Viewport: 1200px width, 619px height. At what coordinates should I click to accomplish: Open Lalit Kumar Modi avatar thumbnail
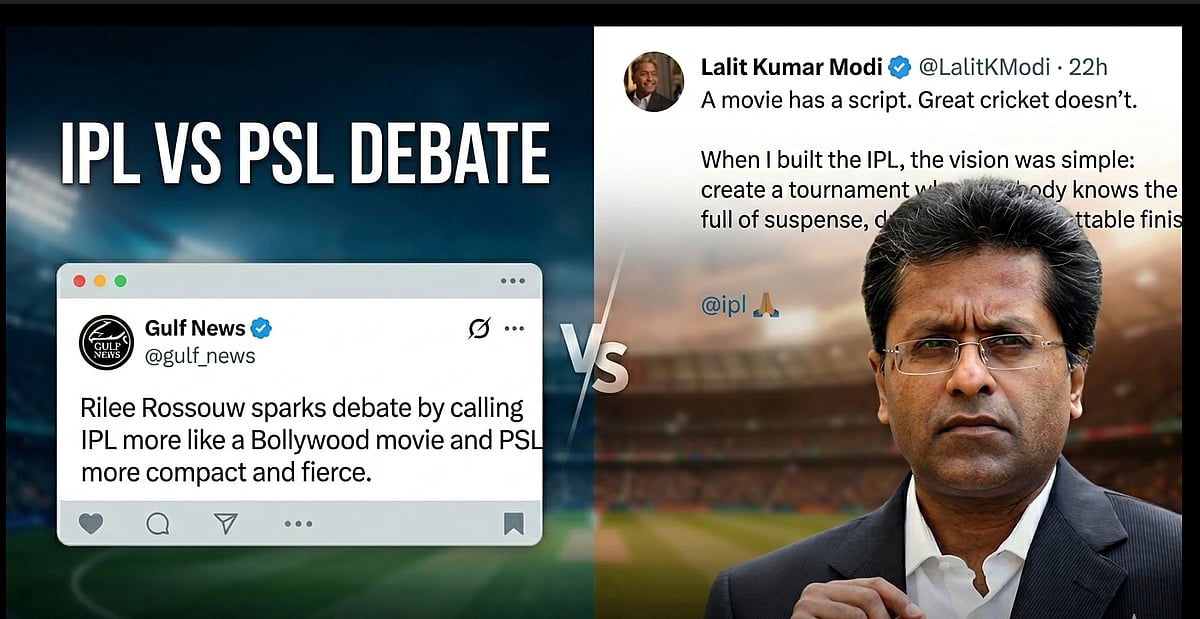coord(654,82)
